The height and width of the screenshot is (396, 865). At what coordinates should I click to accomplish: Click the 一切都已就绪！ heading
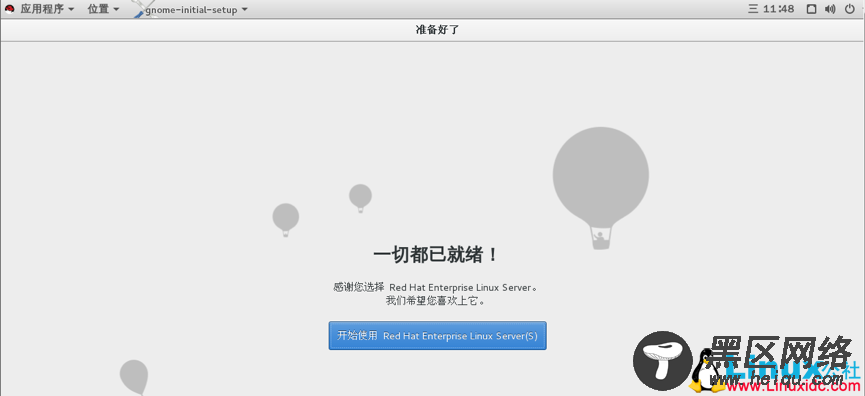[436, 255]
